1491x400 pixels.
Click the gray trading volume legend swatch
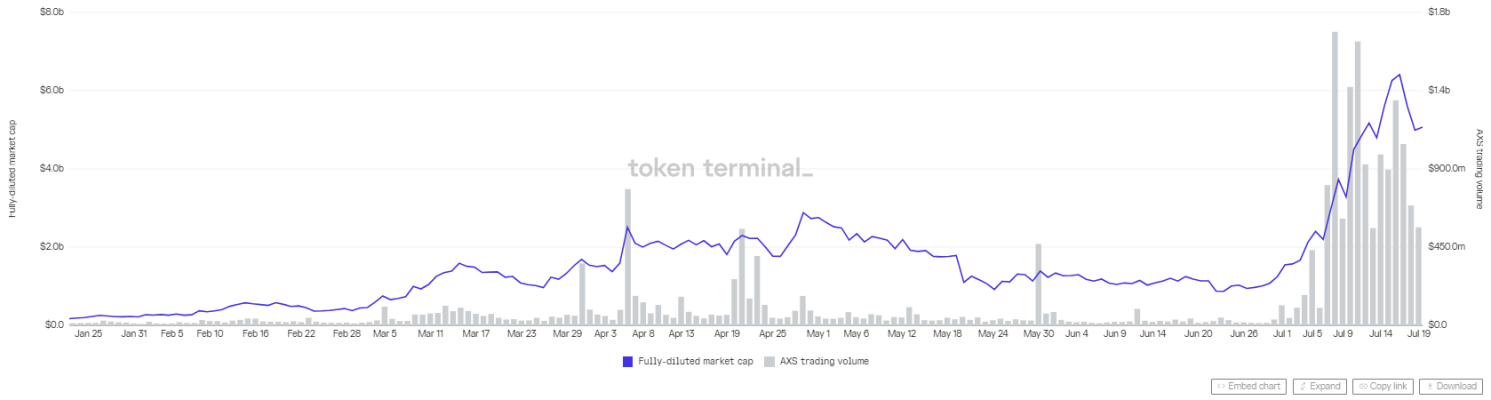point(769,361)
